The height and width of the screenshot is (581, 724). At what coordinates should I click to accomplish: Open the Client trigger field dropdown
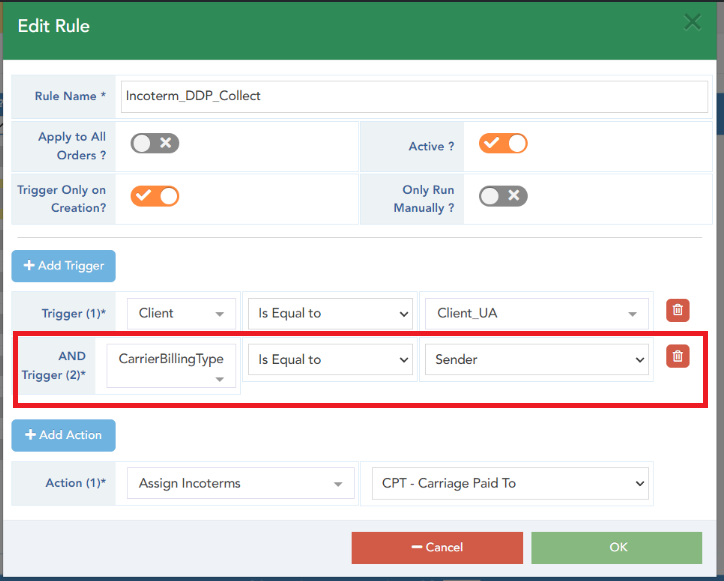point(181,313)
